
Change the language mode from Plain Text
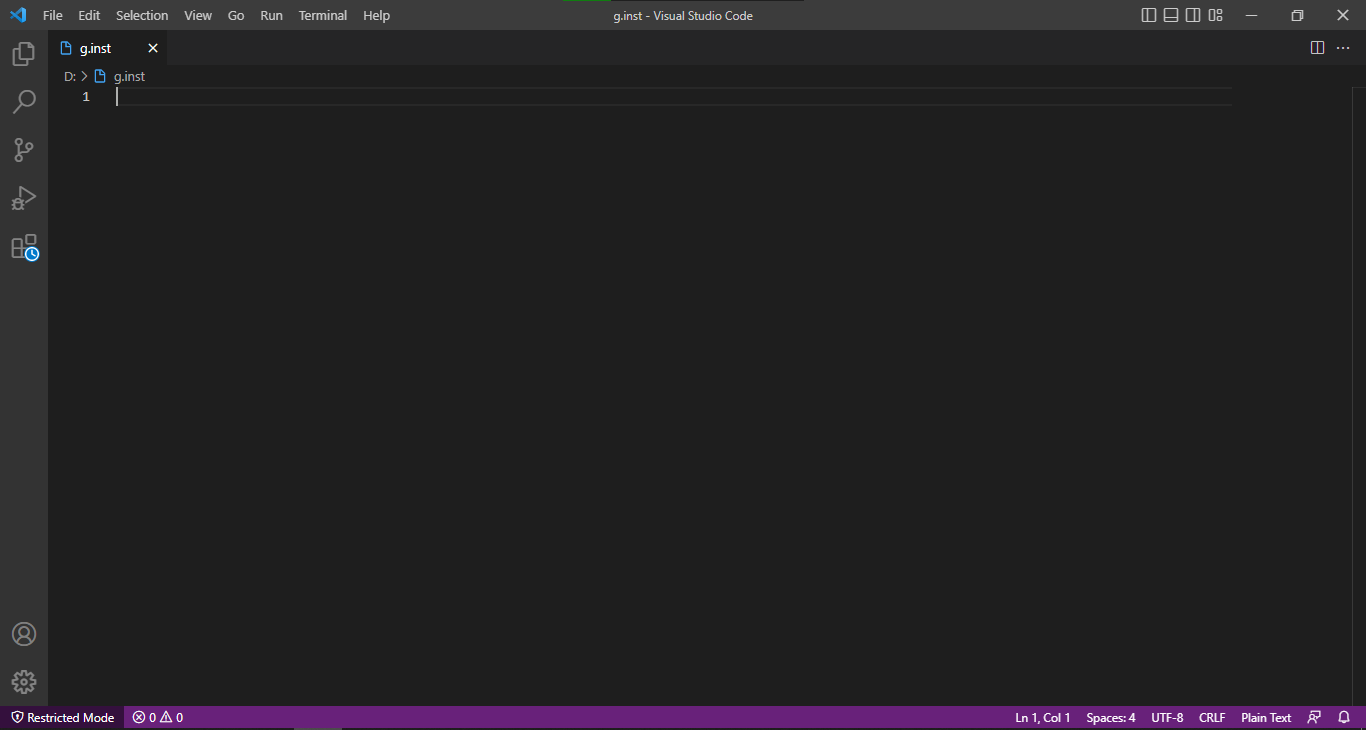coord(1265,717)
